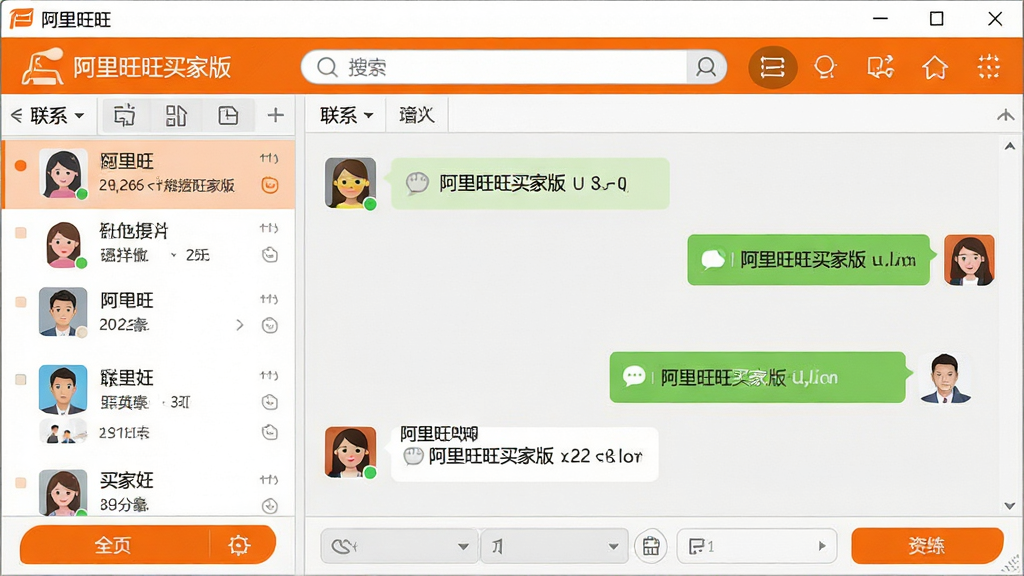Open the second dropdown in bottom chat toolbar
This screenshot has height=576, width=1024.
(554, 546)
